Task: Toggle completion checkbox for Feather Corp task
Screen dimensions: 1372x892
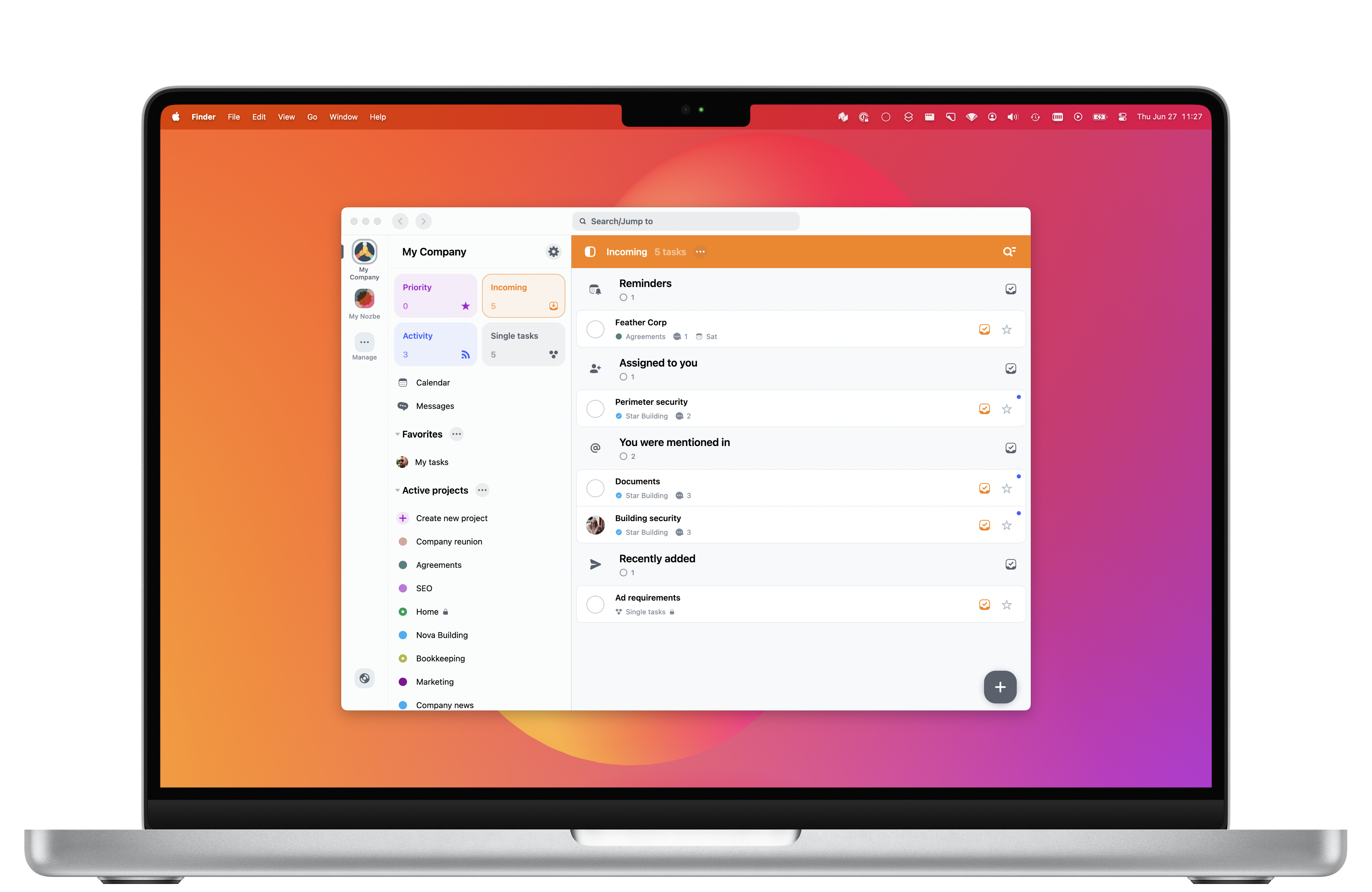Action: 597,328
